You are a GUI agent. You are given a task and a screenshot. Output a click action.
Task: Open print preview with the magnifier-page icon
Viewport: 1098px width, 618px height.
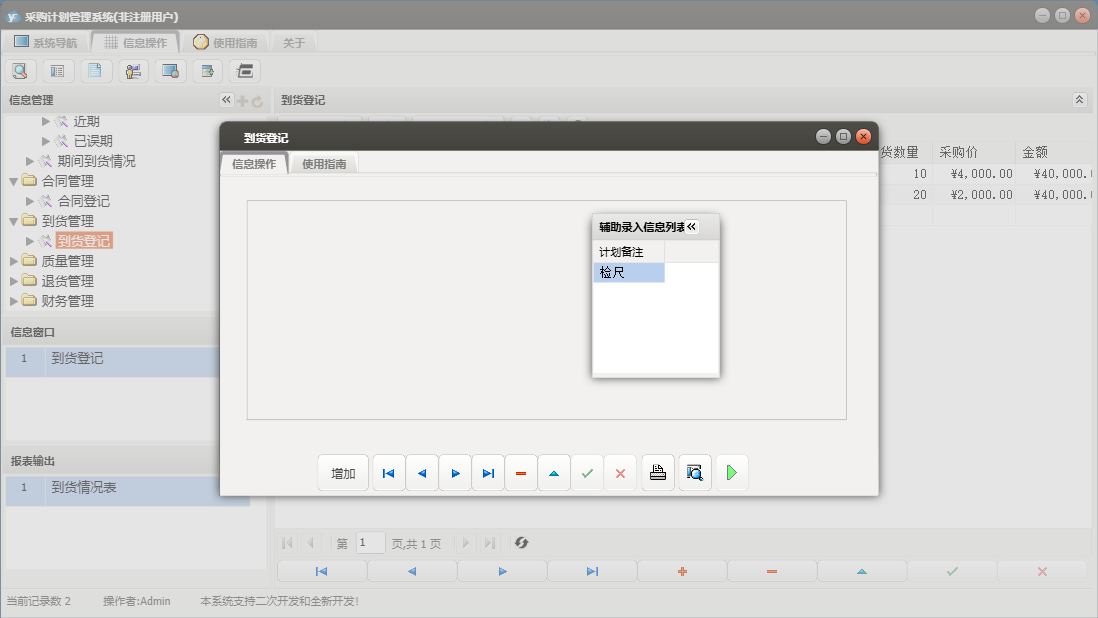point(695,473)
